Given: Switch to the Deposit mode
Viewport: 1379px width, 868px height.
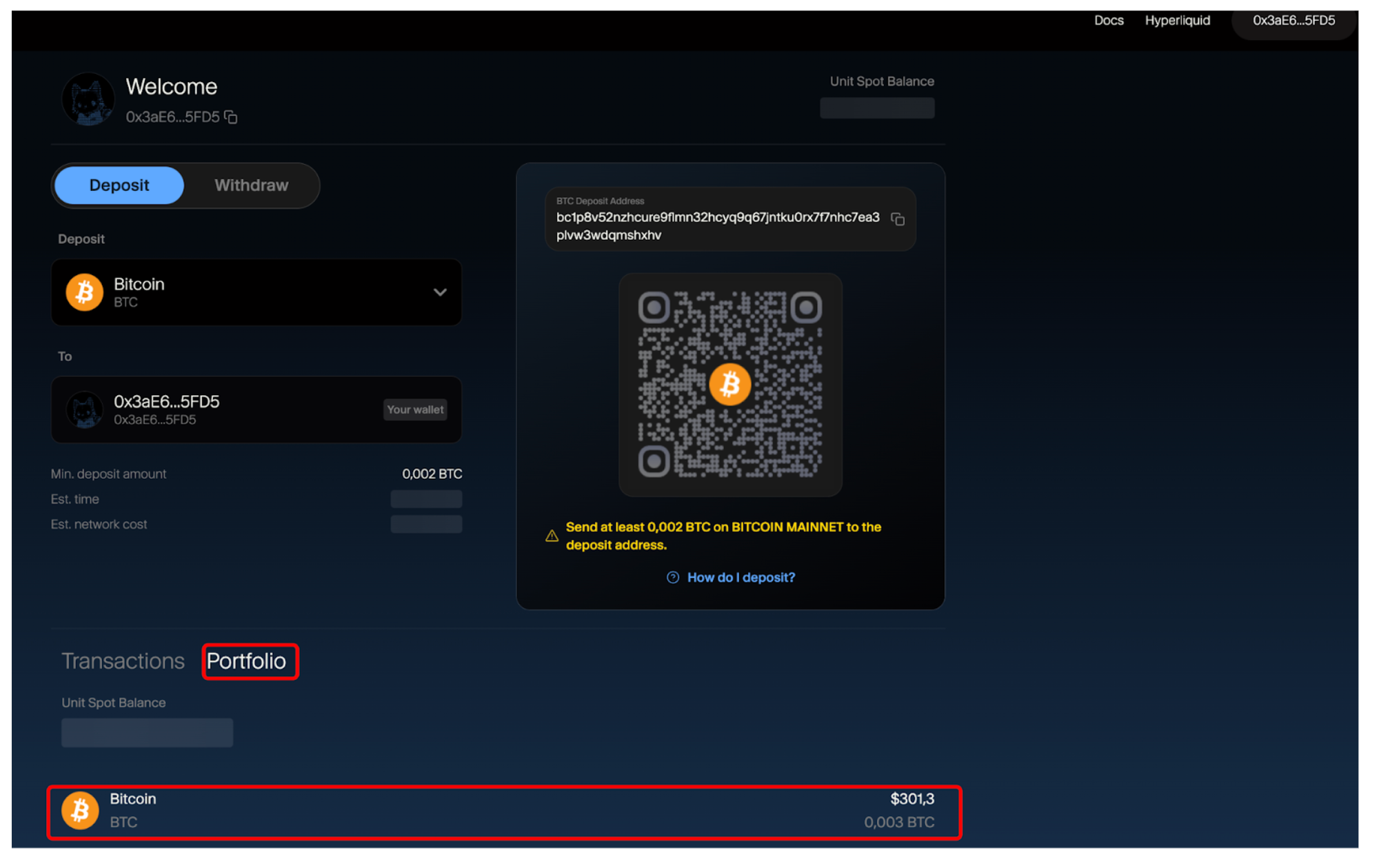Looking at the screenshot, I should pos(119,185).
